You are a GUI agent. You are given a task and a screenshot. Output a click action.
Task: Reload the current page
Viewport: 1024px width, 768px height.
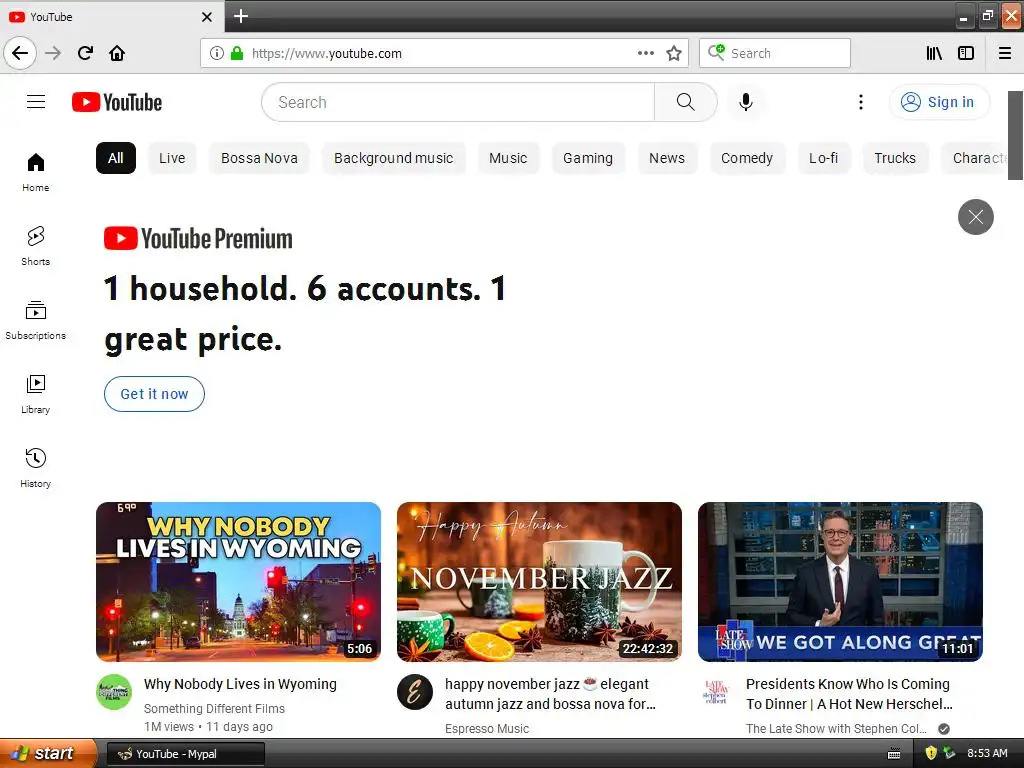(x=85, y=53)
